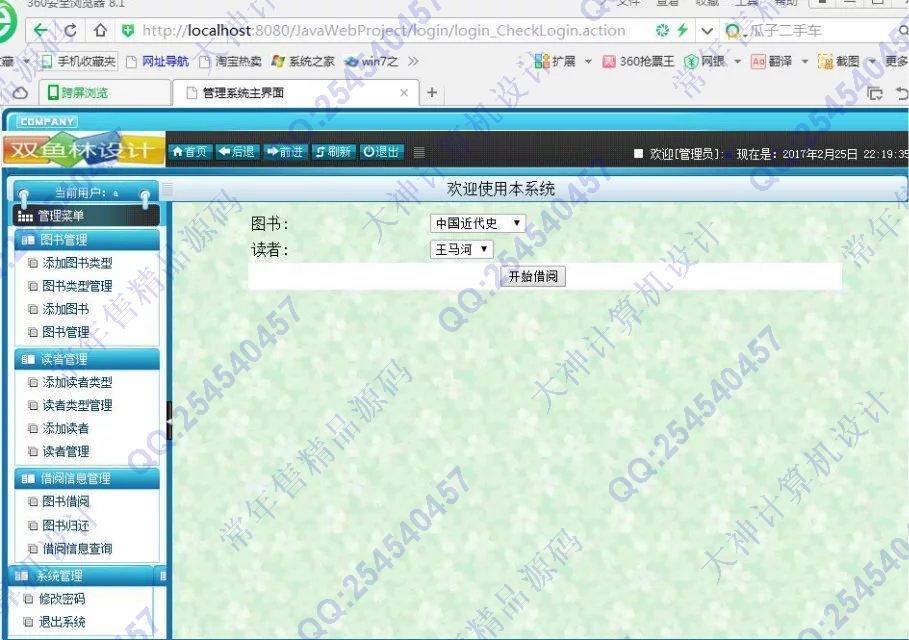Open win7之 bookmark
Screen dimensions: 909x640
click(x=371, y=61)
